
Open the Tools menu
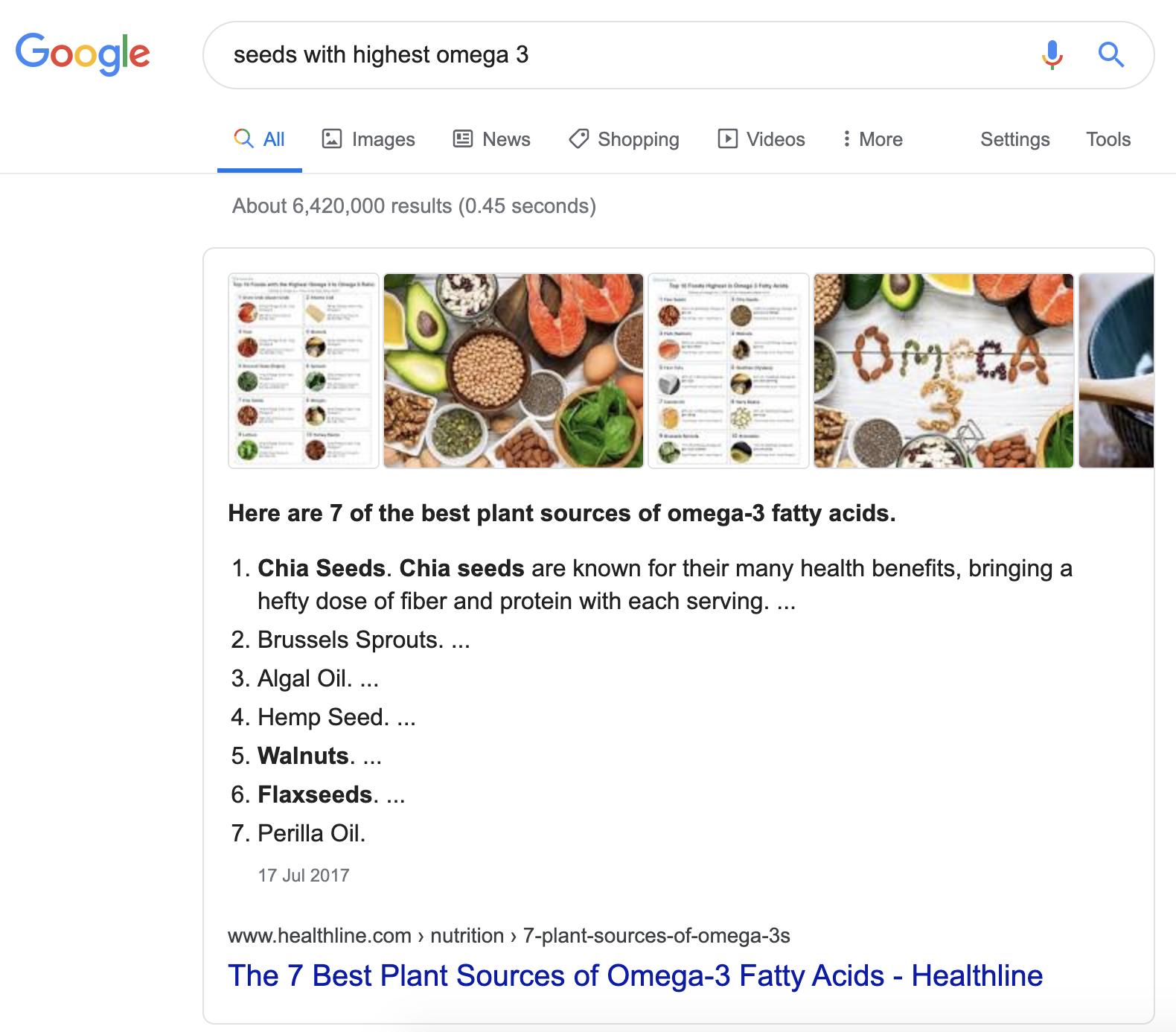(1108, 140)
